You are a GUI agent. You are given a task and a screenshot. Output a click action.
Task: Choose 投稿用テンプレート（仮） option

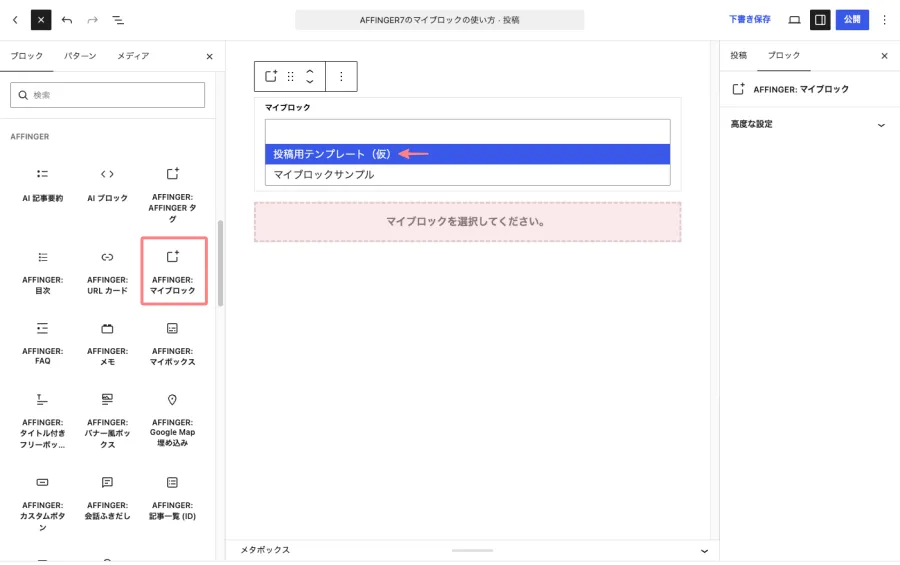[468, 154]
